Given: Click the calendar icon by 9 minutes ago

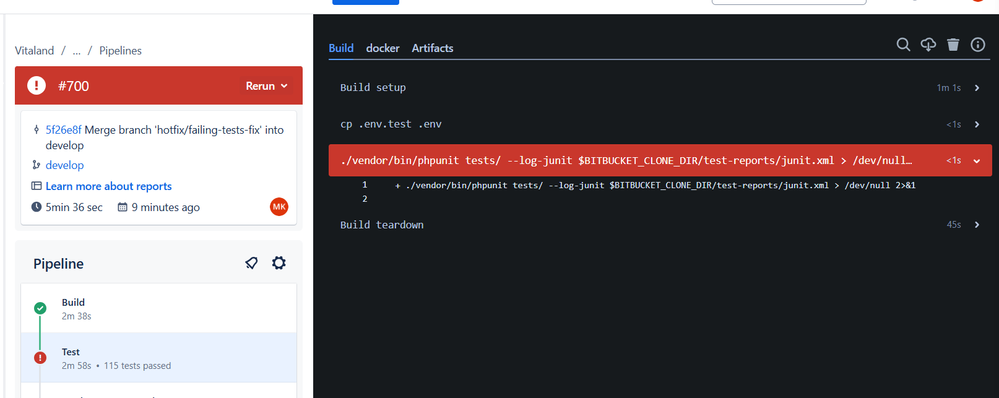Looking at the screenshot, I should (122, 207).
